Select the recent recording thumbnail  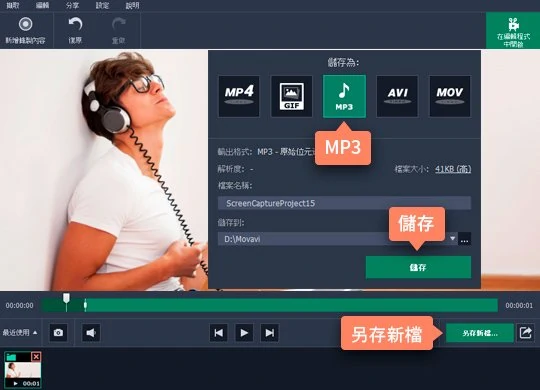pos(23,370)
